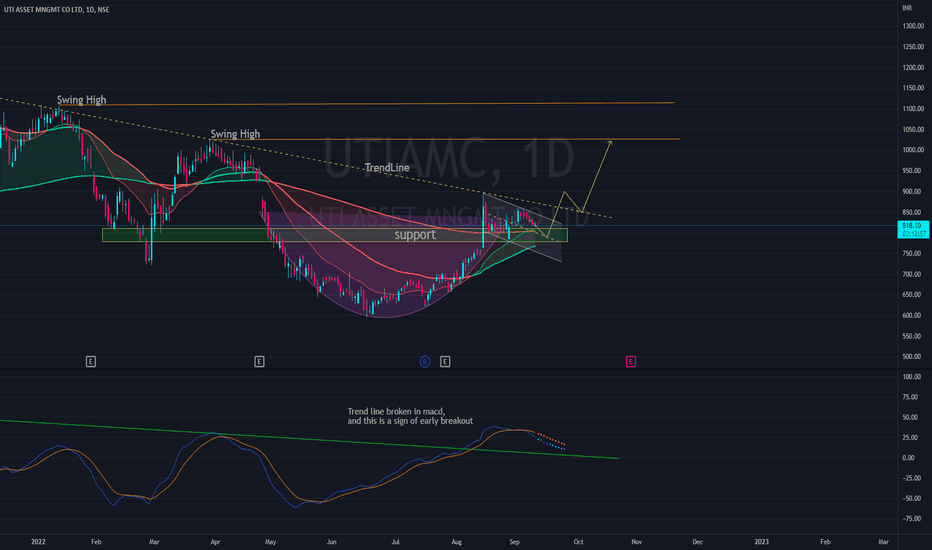Select the 'Trend line broken in macd' note
The image size is (932, 550).
(410, 416)
